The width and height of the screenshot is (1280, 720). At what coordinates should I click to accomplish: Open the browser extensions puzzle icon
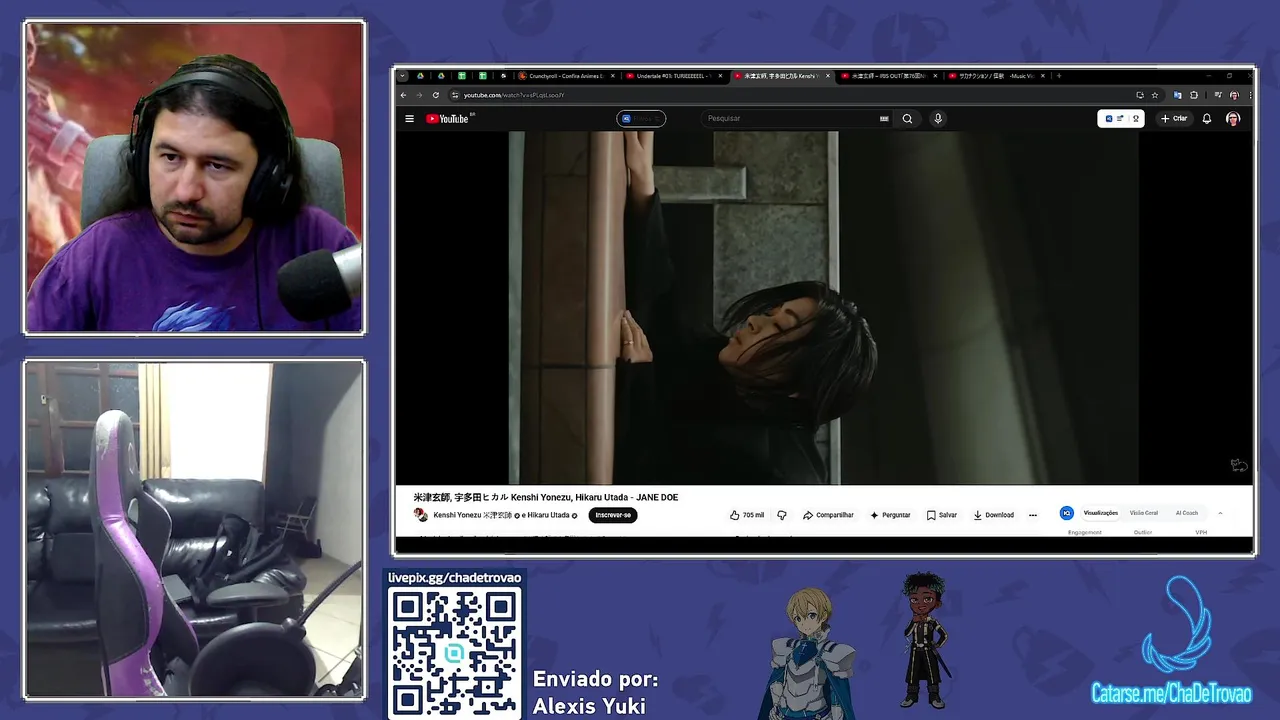coord(1194,95)
